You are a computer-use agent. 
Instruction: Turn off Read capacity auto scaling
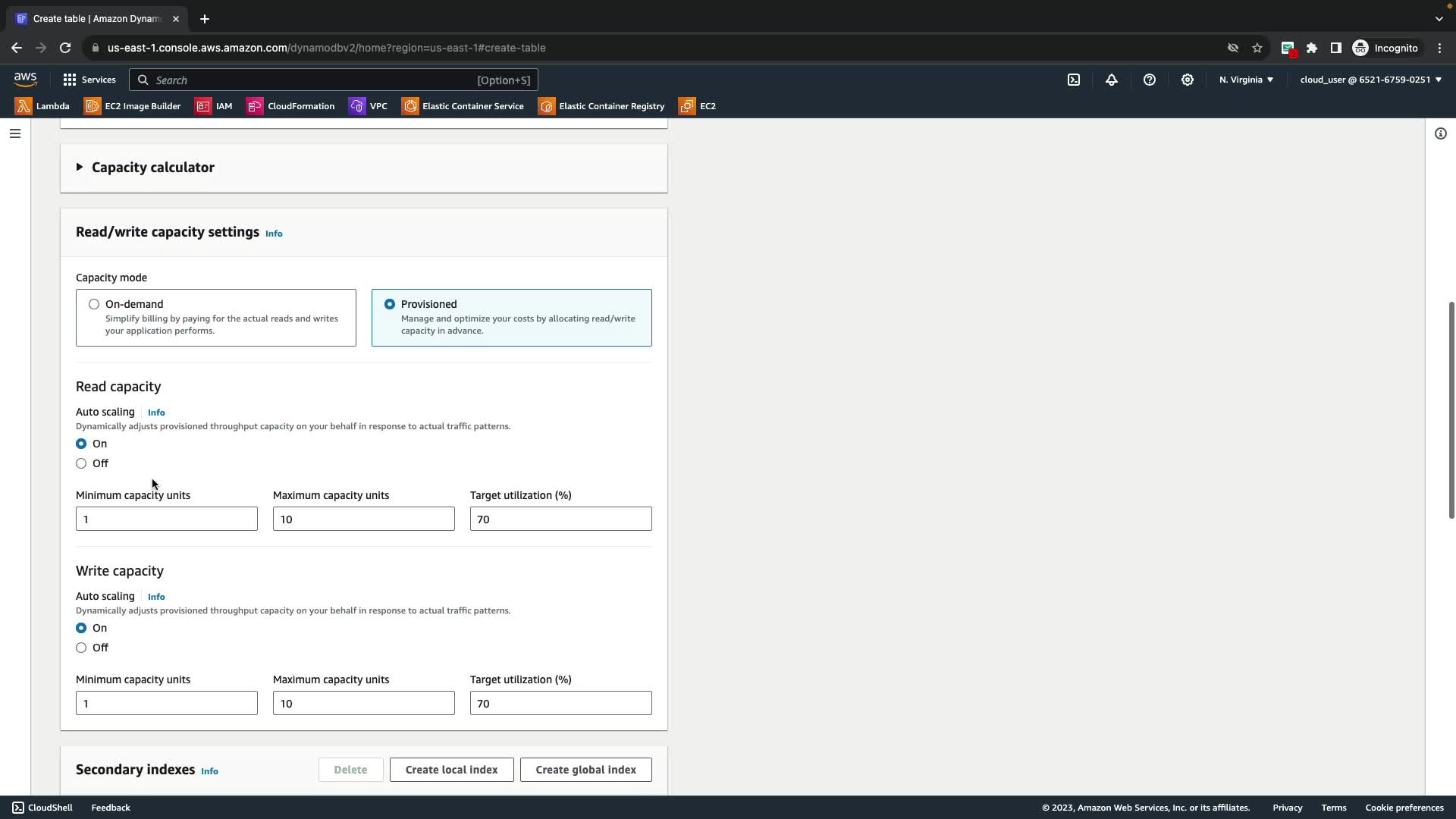81,463
